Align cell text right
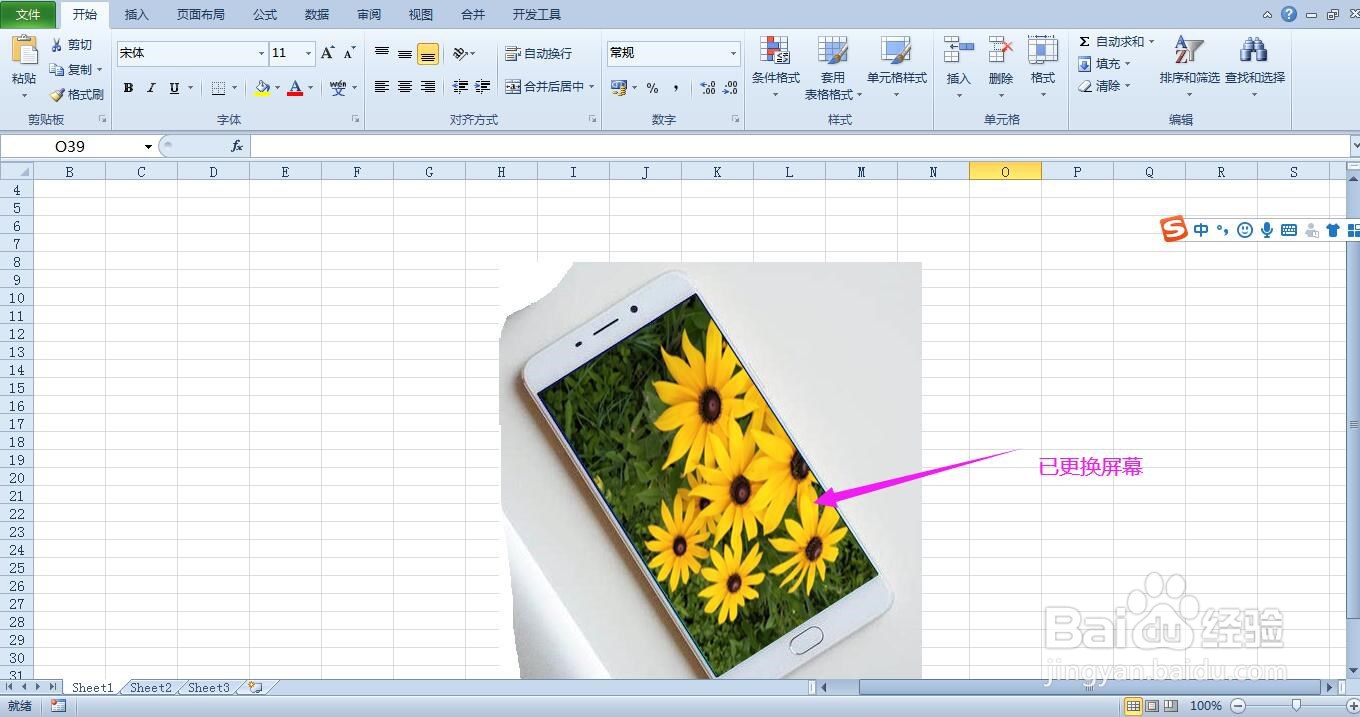Image resolution: width=1360 pixels, height=717 pixels. click(x=428, y=87)
